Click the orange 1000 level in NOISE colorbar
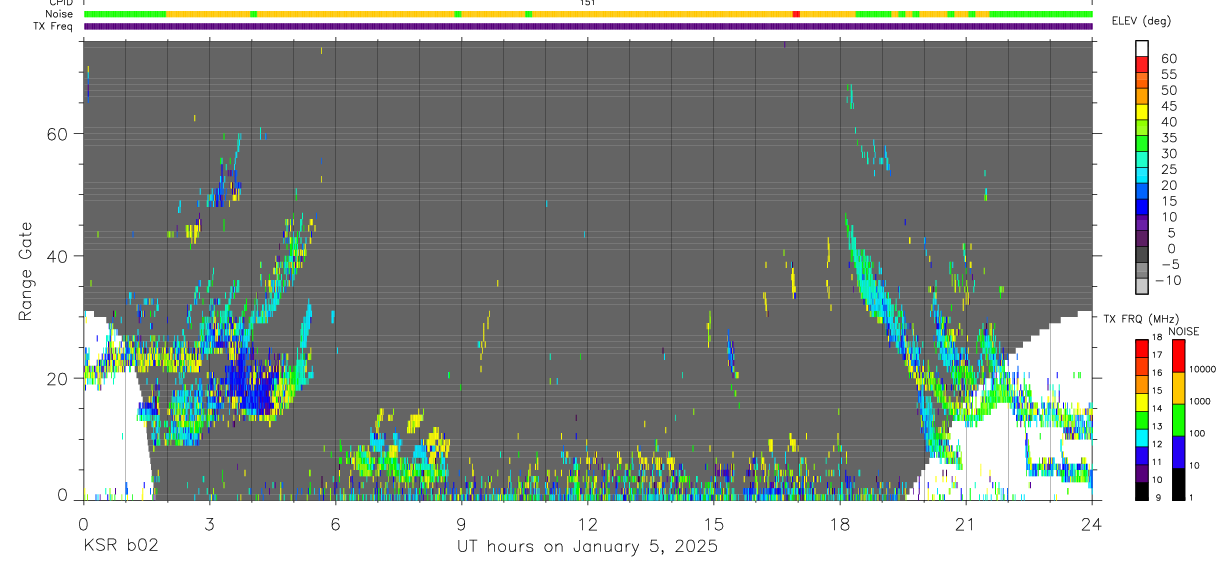The width and height of the screenshot is (1228, 567). coord(1178,388)
